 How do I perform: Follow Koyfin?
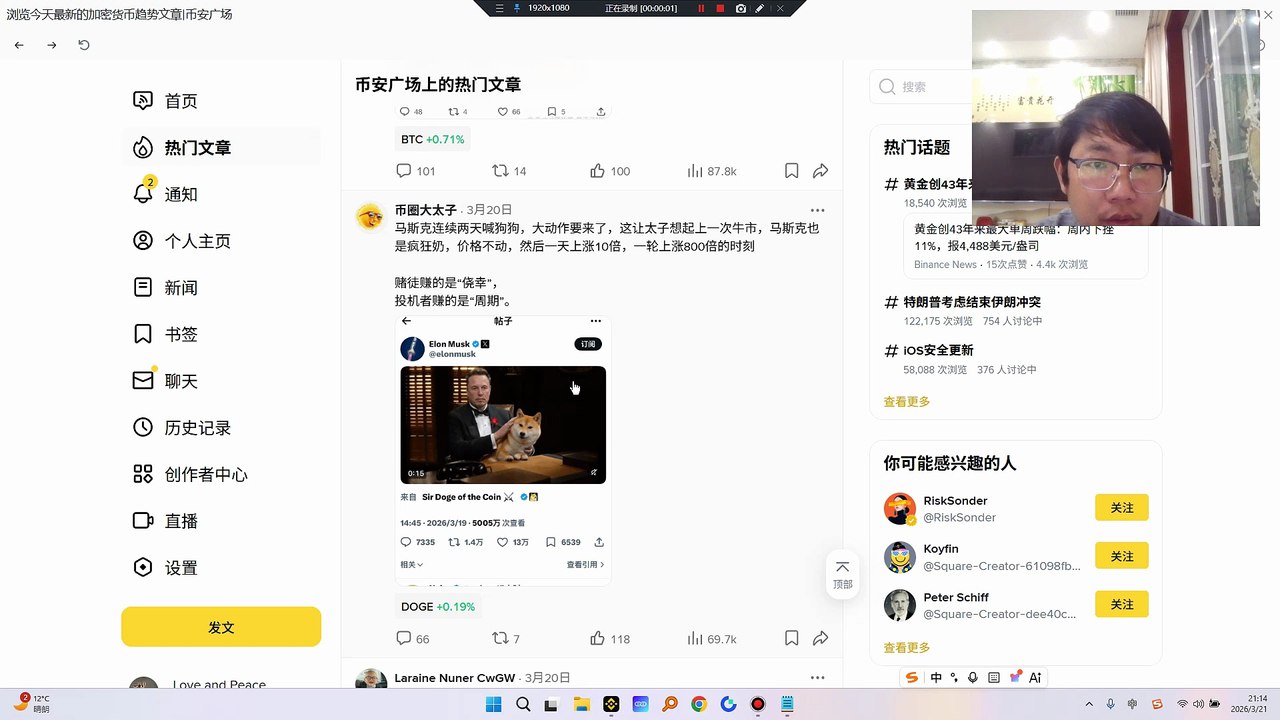[x=1122, y=556]
